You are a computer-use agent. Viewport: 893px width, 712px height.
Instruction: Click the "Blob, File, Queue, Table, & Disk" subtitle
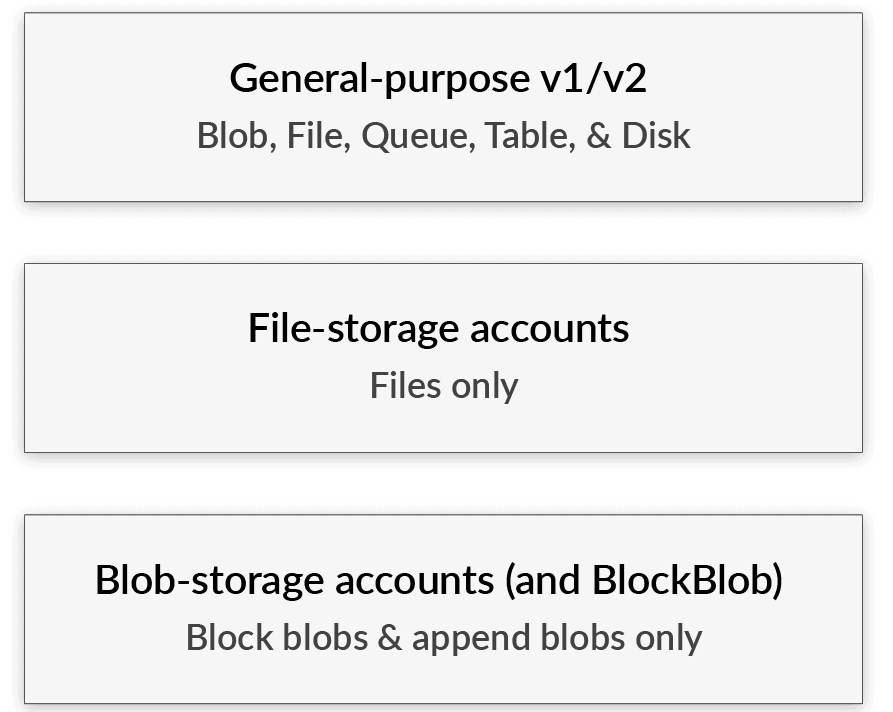coord(443,135)
